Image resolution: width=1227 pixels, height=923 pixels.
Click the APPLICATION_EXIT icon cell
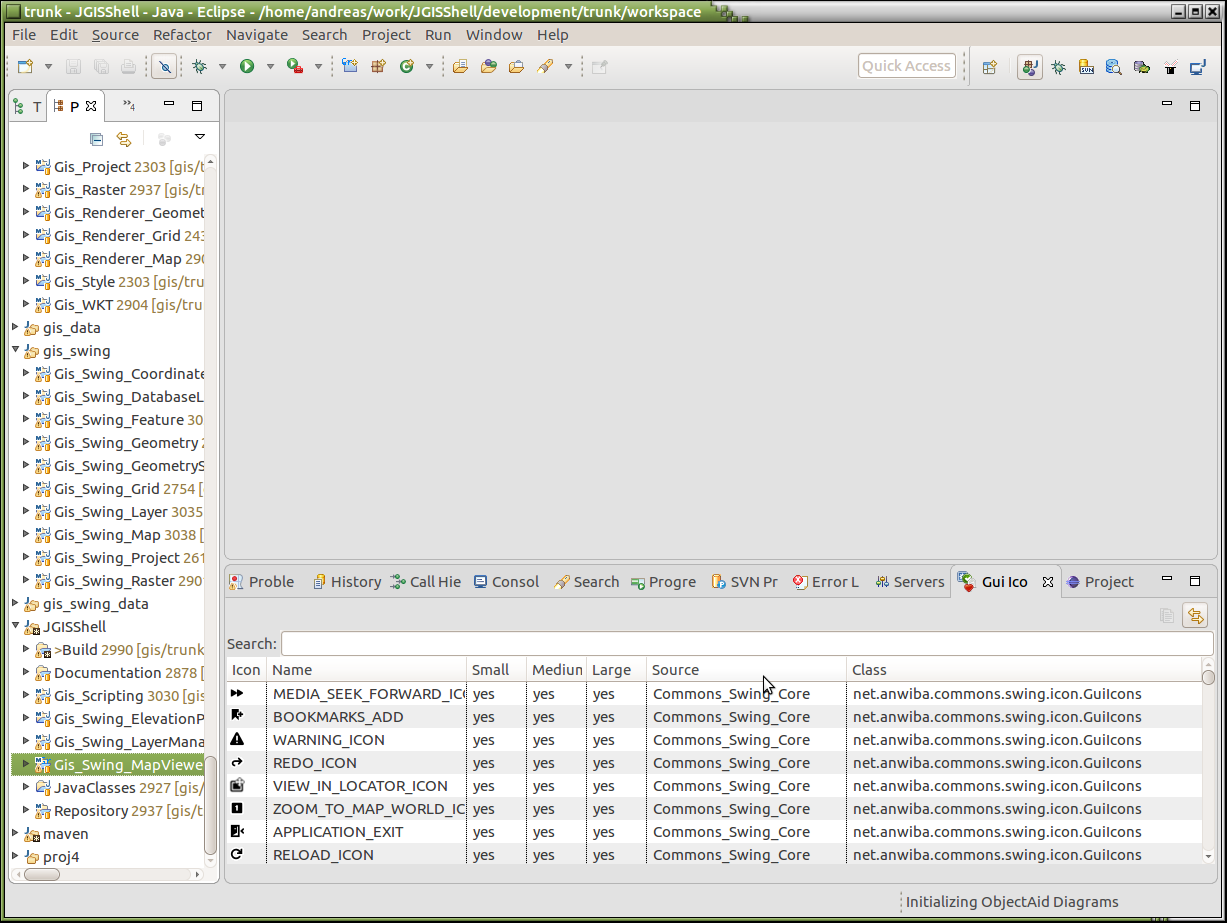pyautogui.click(x=237, y=831)
